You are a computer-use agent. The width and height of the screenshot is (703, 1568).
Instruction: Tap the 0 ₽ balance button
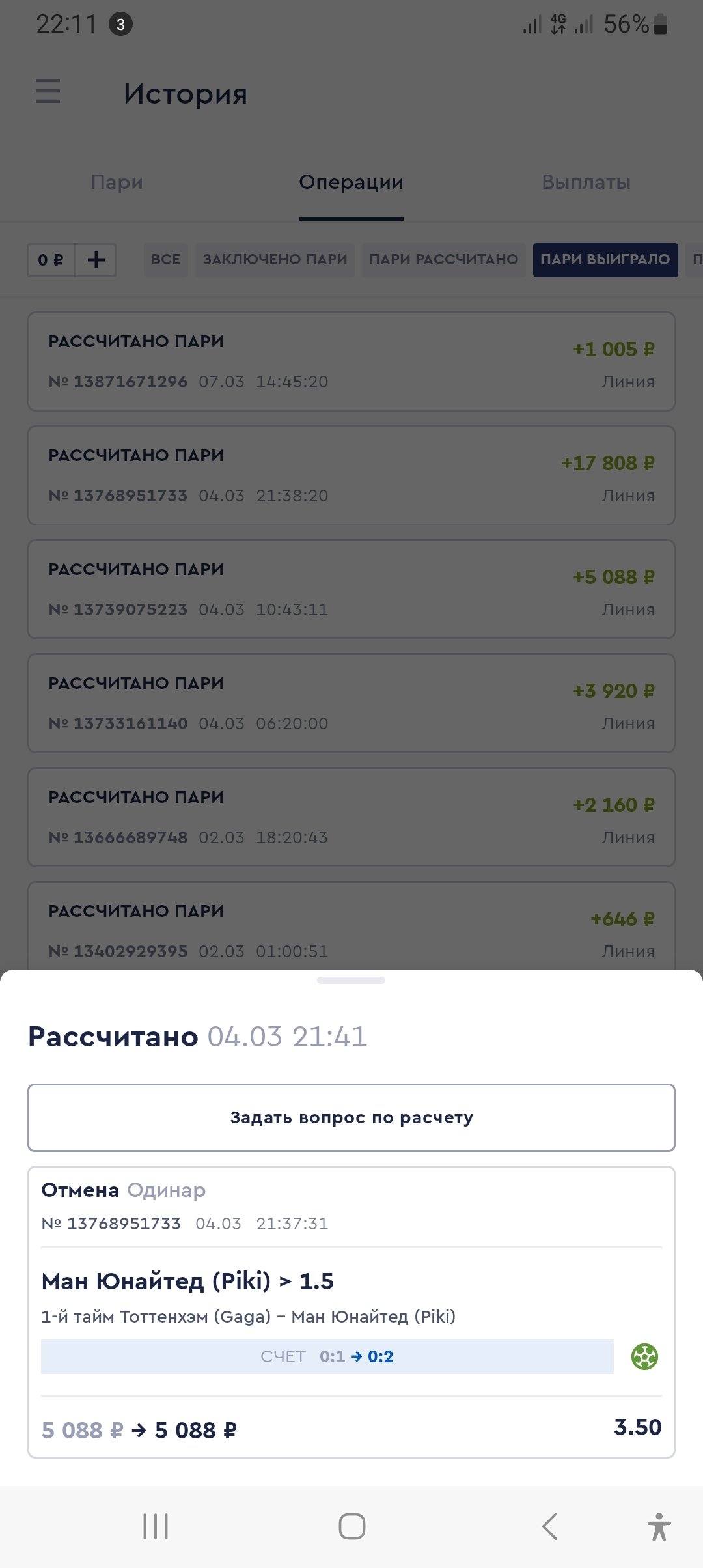(51, 260)
